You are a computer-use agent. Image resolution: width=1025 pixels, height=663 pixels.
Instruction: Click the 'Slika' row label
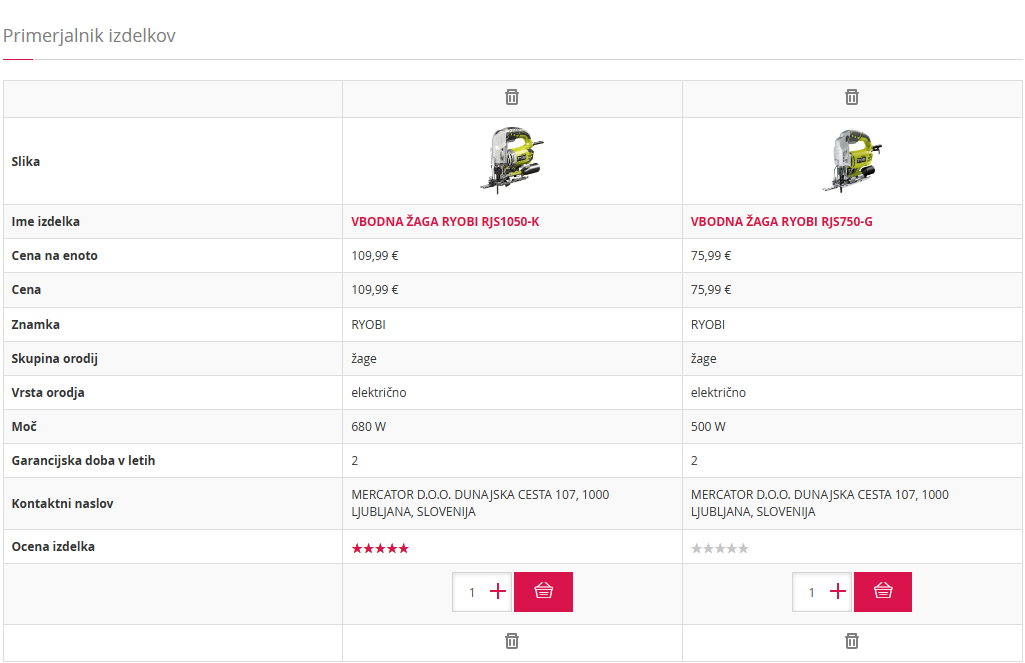pyautogui.click(x=25, y=162)
